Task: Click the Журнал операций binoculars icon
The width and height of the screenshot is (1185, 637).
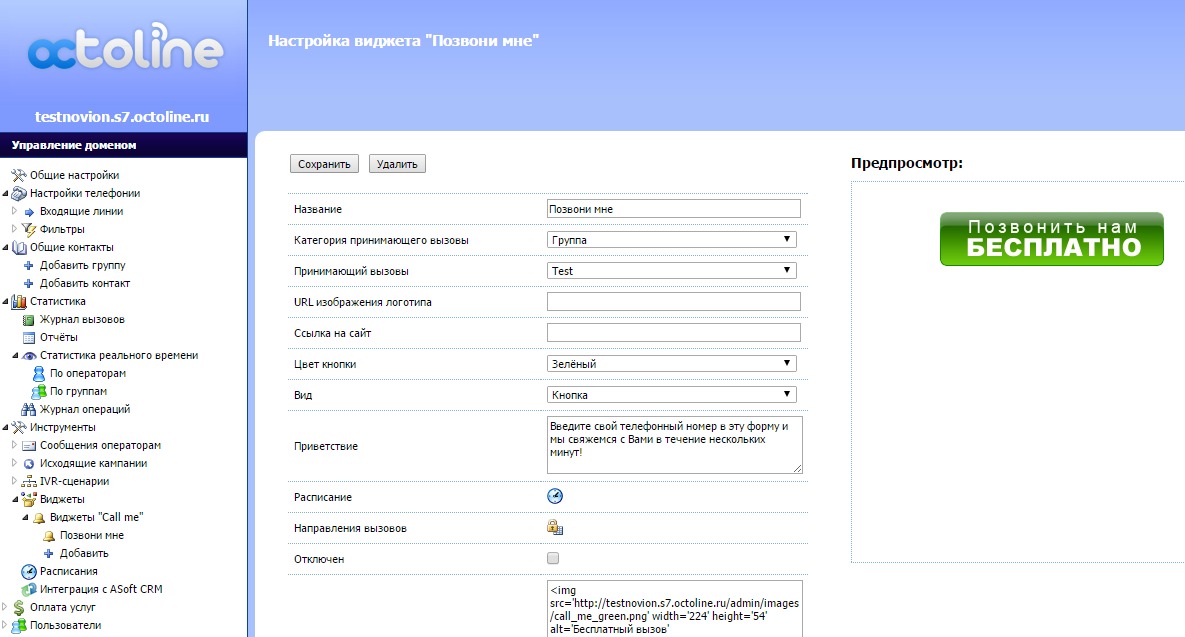Action: click(29, 410)
